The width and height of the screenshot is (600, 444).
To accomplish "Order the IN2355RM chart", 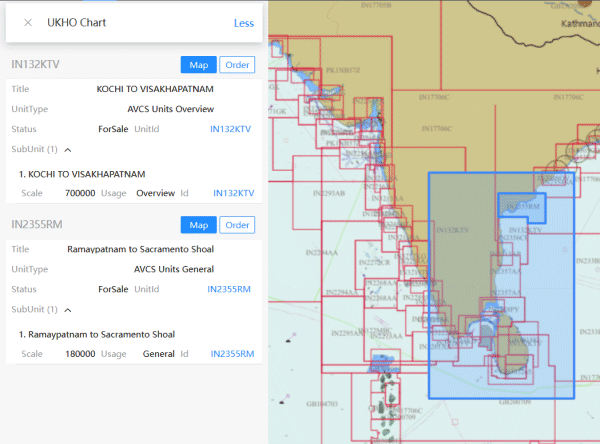I will point(237,225).
